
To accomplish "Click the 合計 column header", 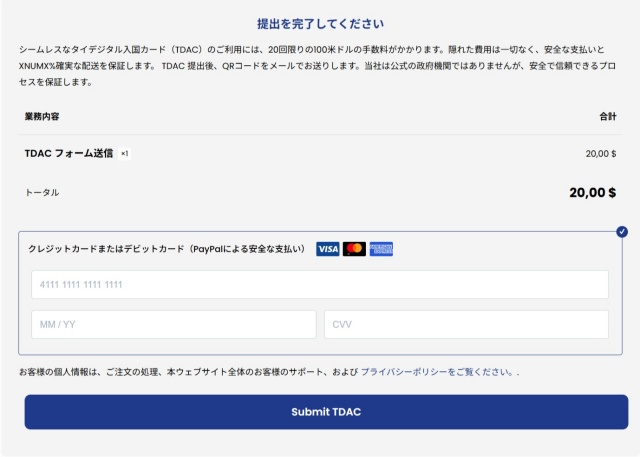I will tap(607, 117).
